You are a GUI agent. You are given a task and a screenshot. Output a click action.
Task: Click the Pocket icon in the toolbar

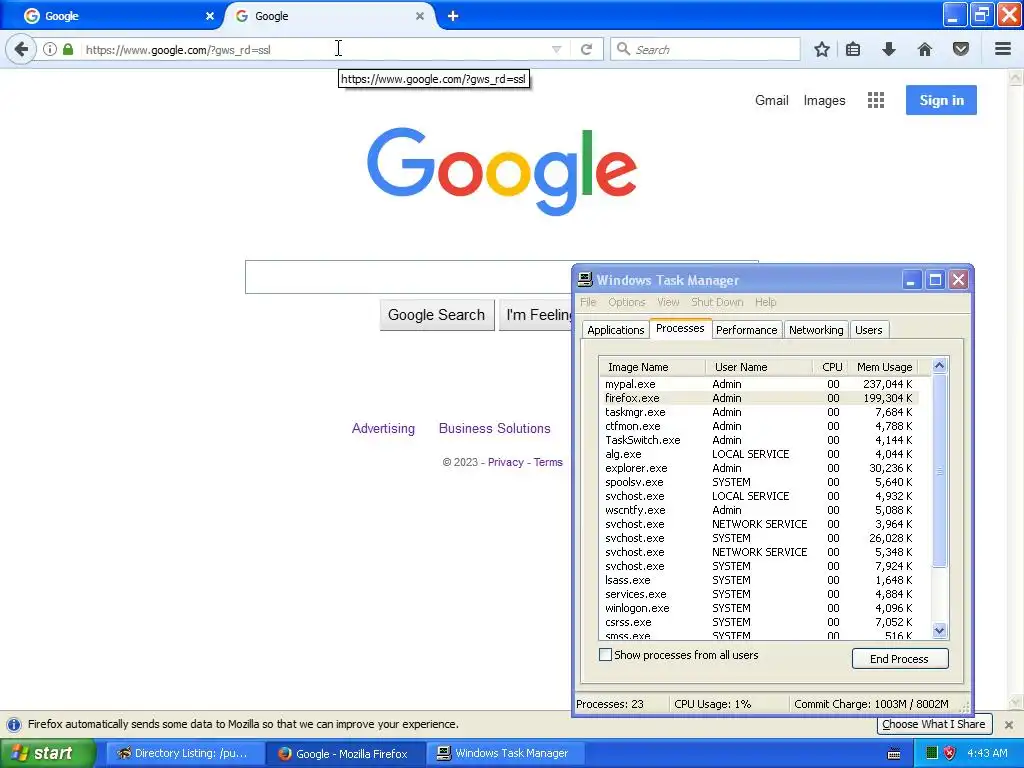click(x=961, y=49)
